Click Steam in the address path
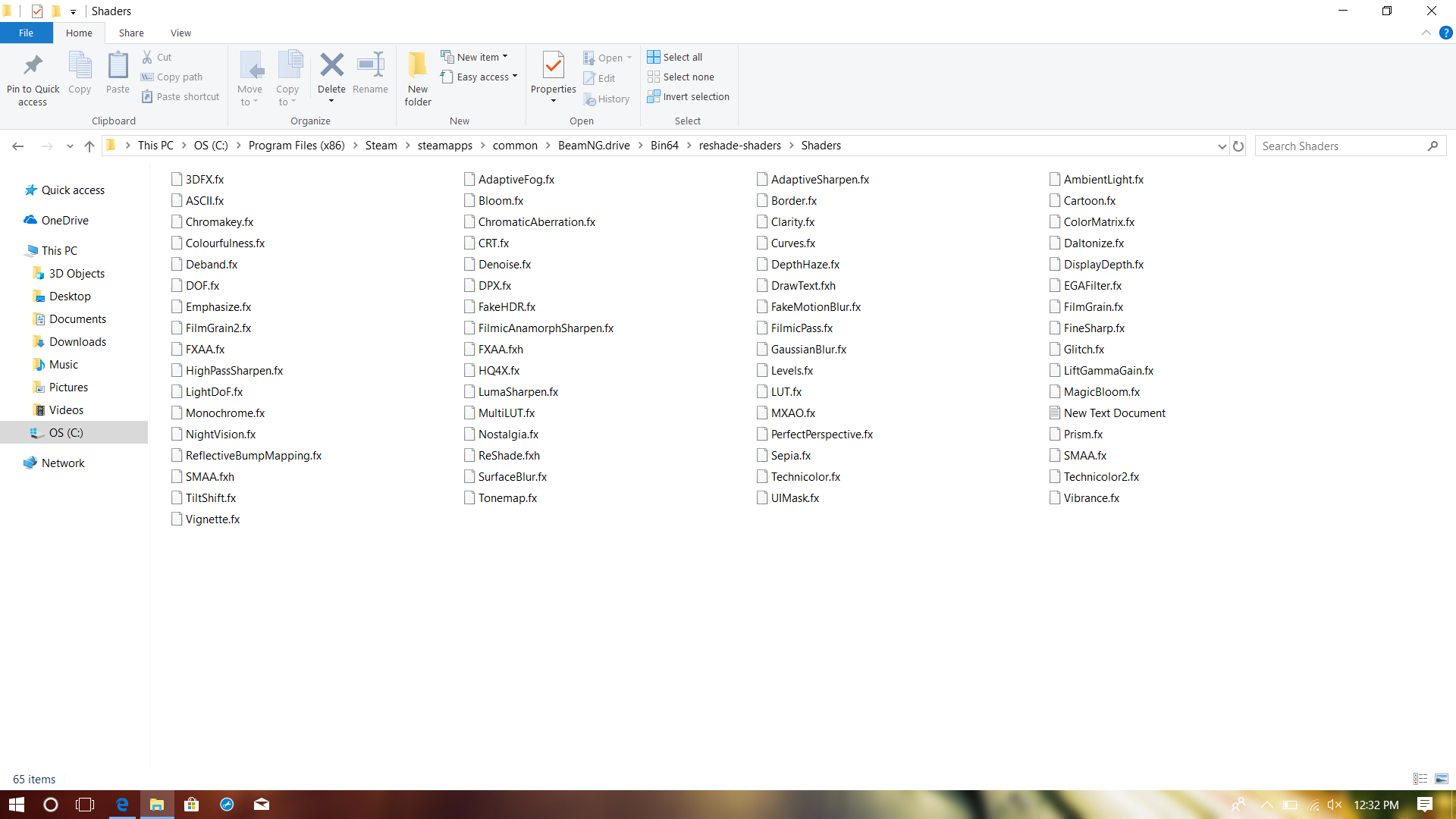 (381, 146)
